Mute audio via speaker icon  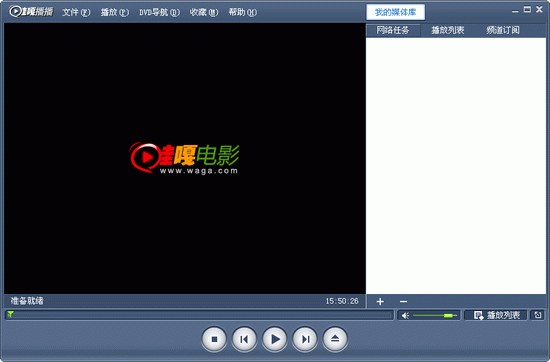tap(405, 316)
